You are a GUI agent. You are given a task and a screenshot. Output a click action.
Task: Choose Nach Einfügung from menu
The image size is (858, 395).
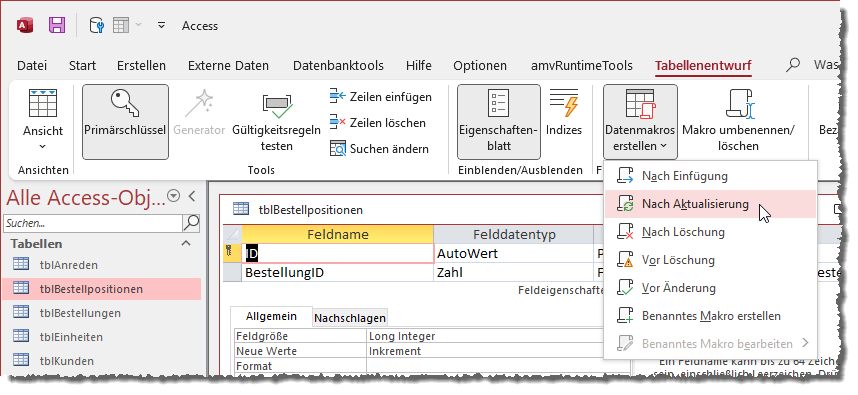point(710,176)
